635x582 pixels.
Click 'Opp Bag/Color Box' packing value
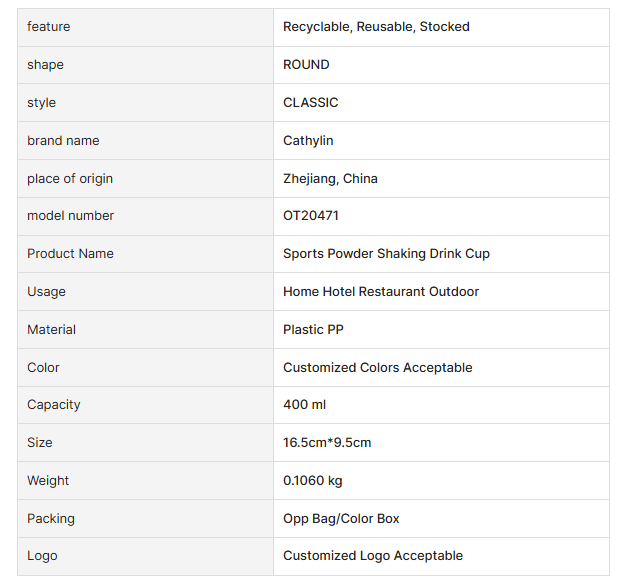click(341, 519)
